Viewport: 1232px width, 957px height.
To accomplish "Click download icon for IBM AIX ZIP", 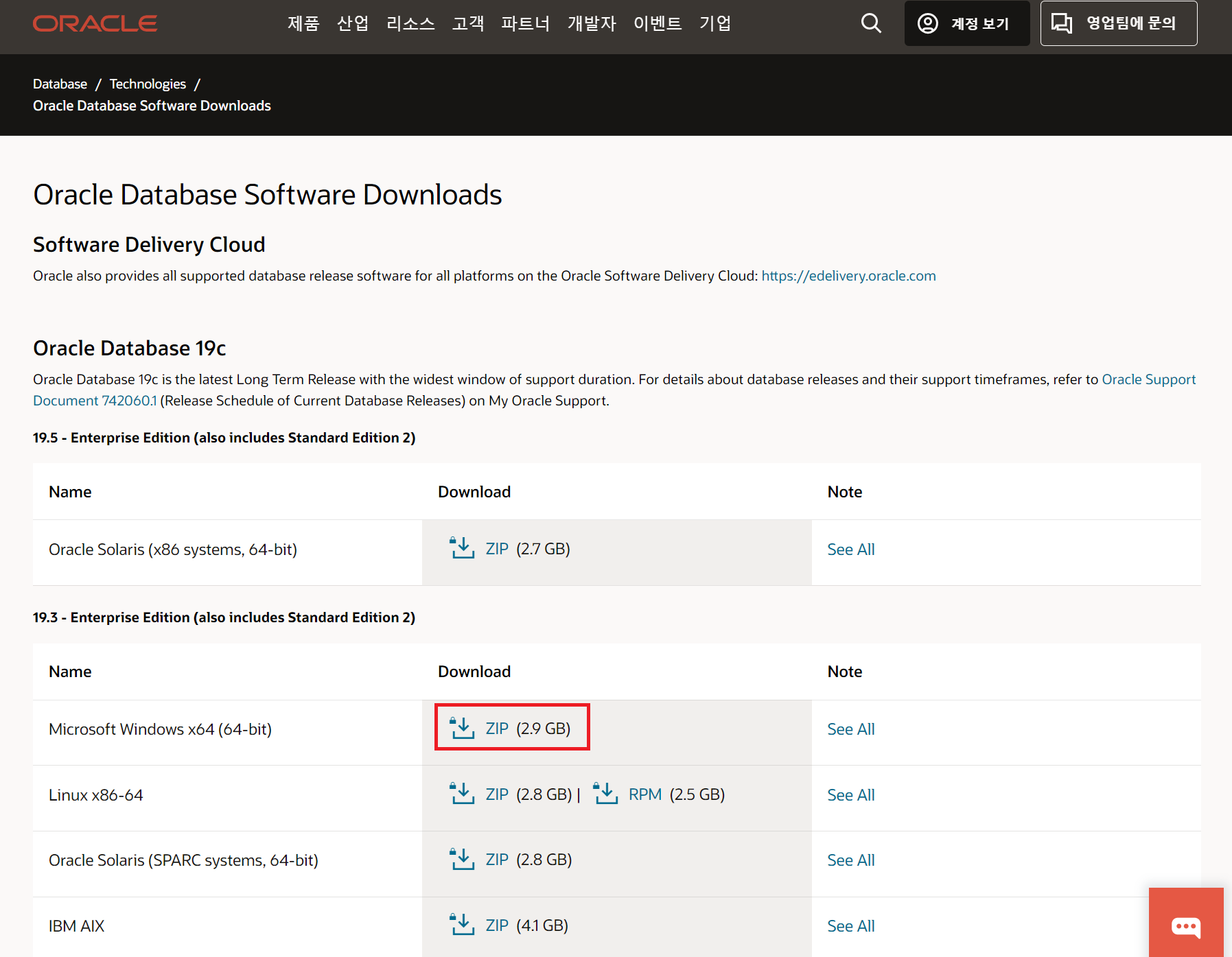I will click(x=462, y=925).
